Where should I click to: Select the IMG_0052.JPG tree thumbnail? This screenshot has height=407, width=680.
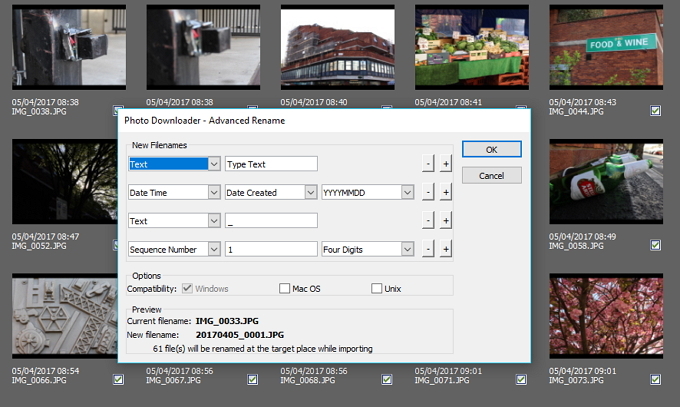tap(65, 181)
